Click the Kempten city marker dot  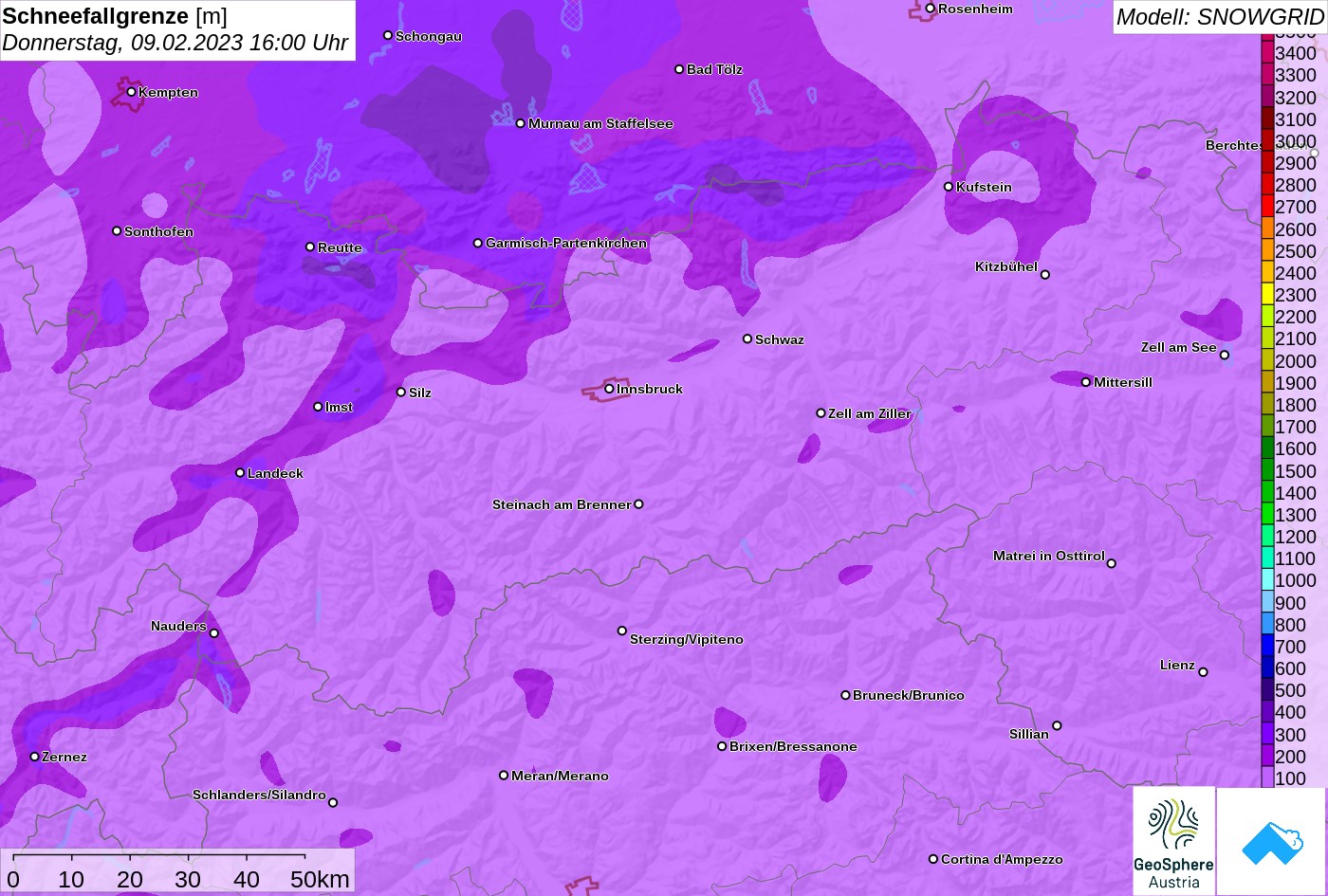tap(131, 92)
